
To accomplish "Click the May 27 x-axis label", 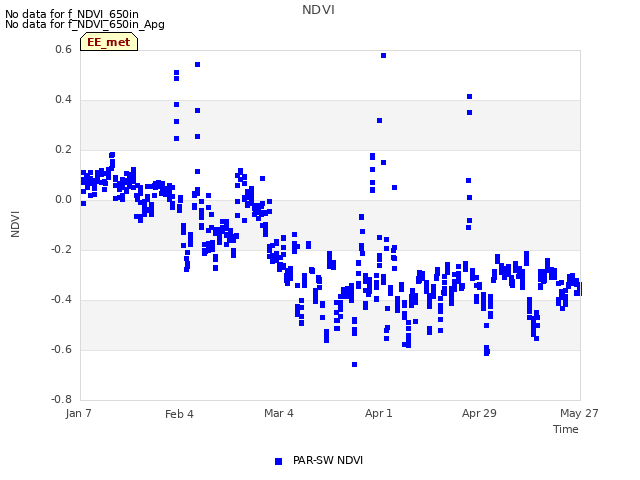I will click(x=579, y=413).
